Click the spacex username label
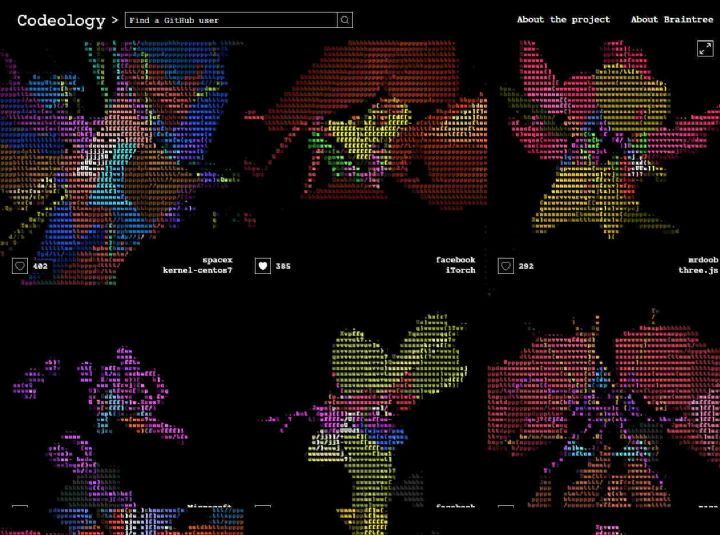Image resolution: width=720 pixels, height=535 pixels. coord(217,259)
